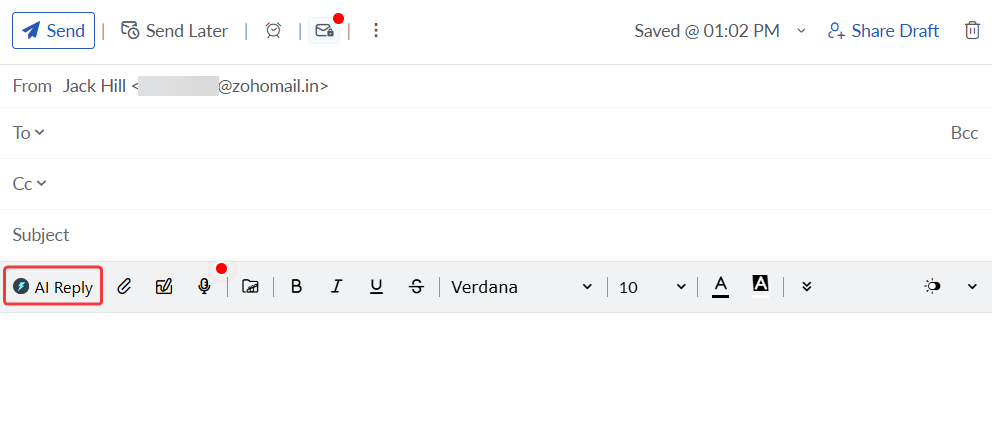The height and width of the screenshot is (431, 992).
Task: Start voice dictation with the microphone icon
Action: tap(204, 287)
